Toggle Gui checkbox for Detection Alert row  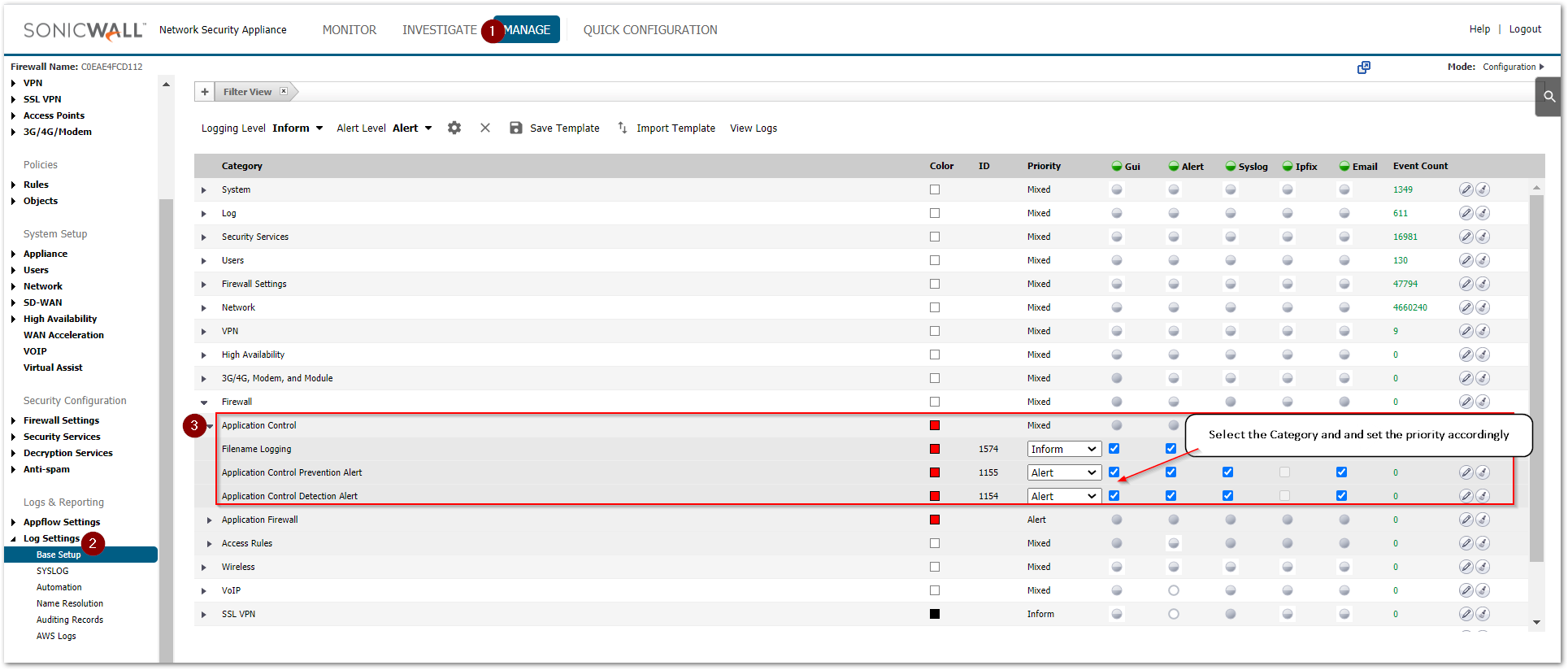coord(1114,495)
